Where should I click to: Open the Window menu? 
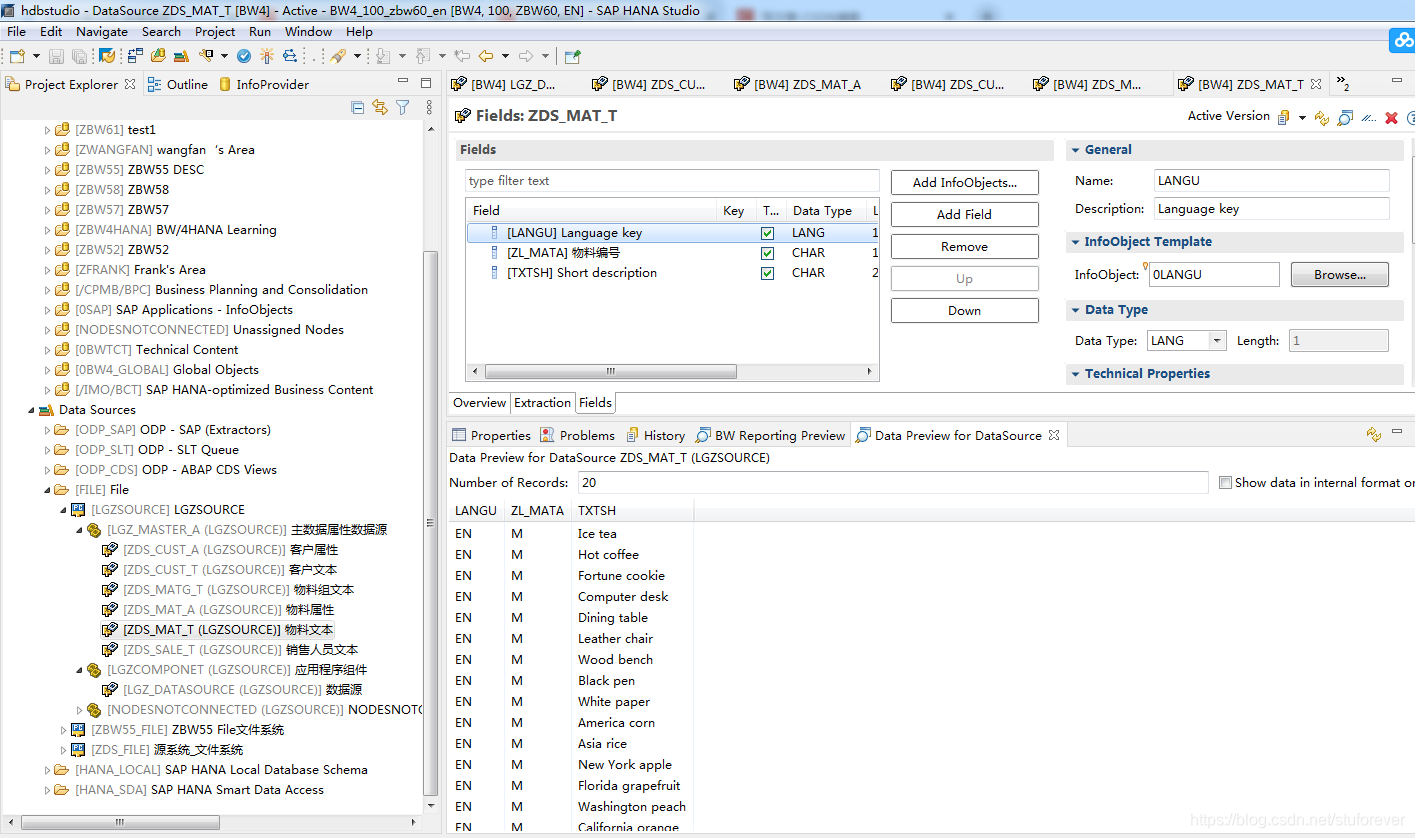pyautogui.click(x=308, y=31)
